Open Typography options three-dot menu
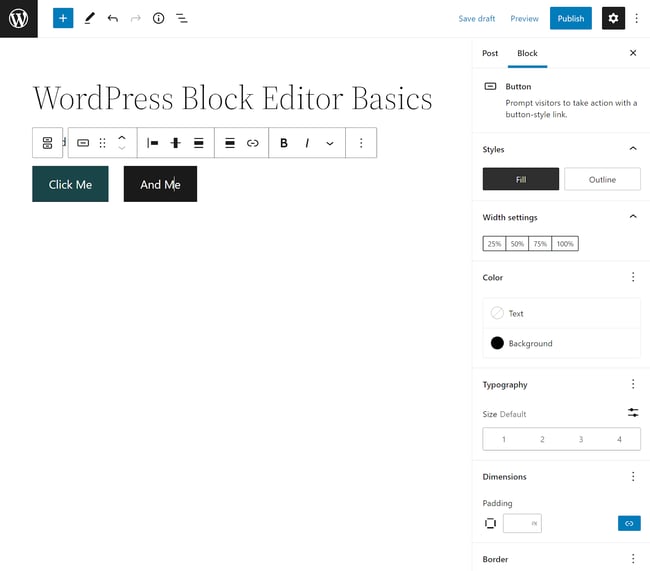 632,384
